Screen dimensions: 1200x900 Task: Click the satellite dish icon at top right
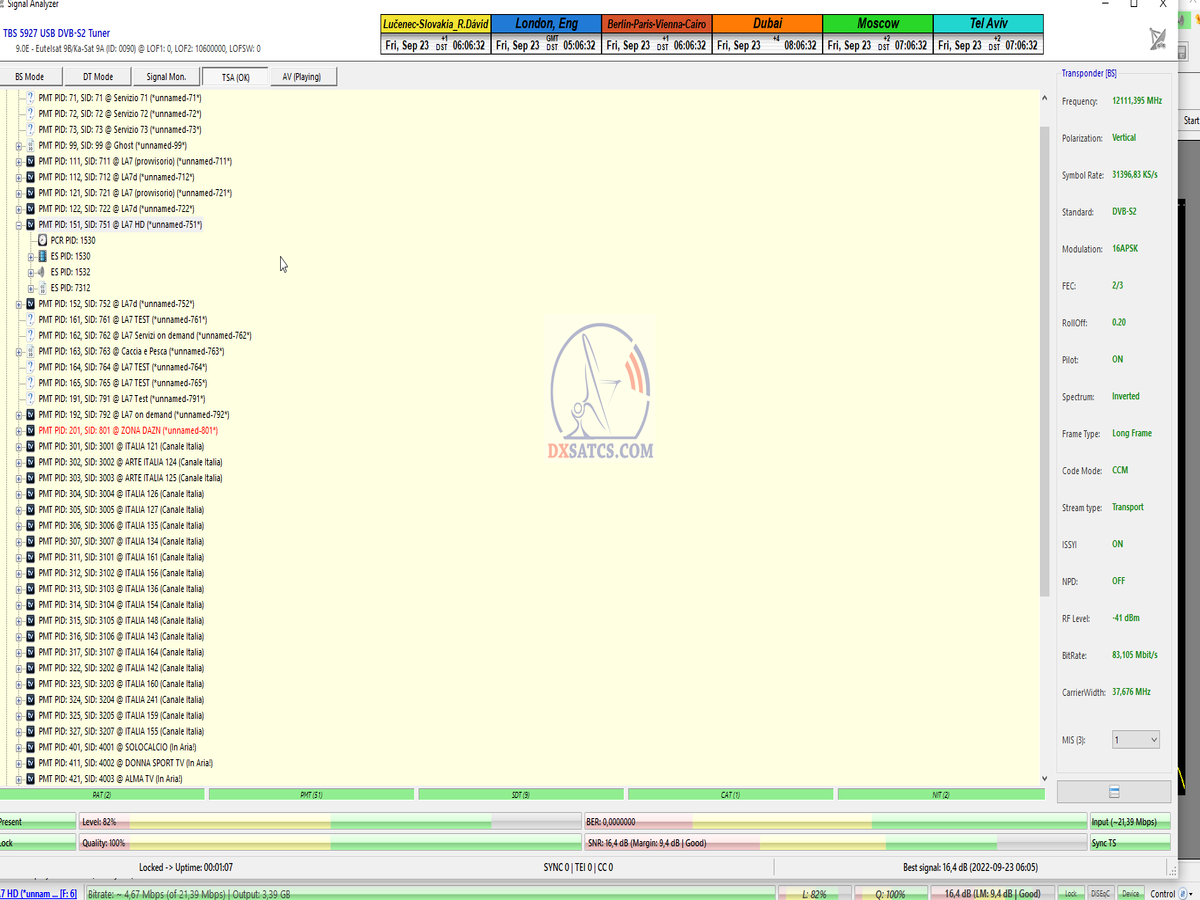(1158, 38)
